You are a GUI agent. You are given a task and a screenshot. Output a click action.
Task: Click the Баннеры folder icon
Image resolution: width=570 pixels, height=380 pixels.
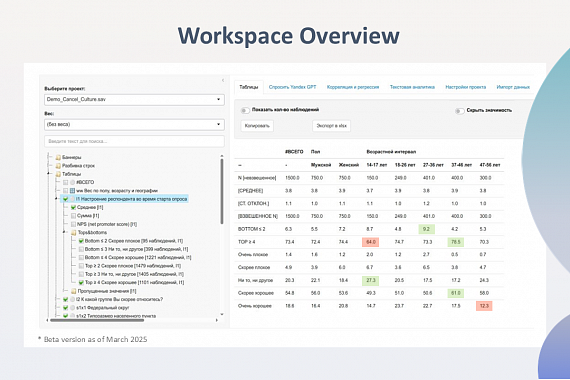(x=58, y=157)
